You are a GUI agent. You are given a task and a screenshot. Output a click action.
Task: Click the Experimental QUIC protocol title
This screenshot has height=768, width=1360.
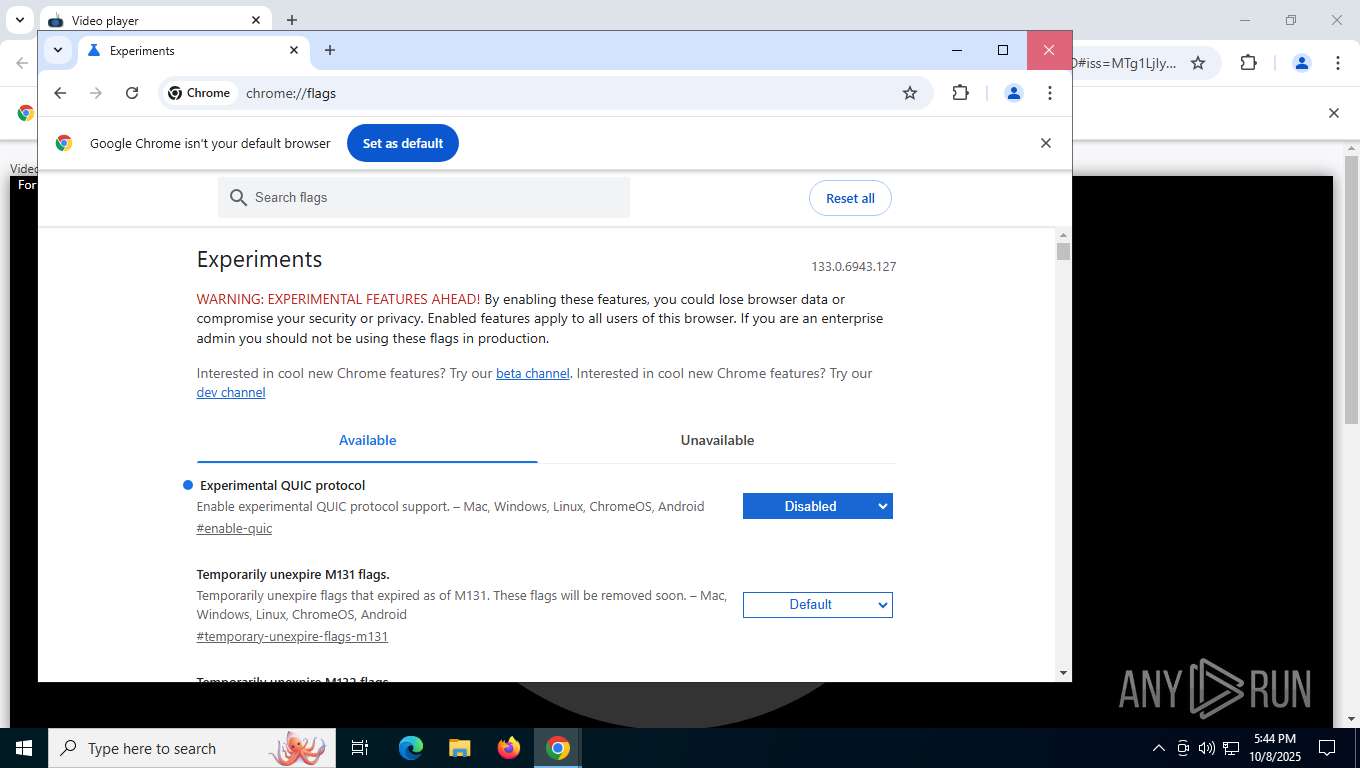pyautogui.click(x=282, y=485)
